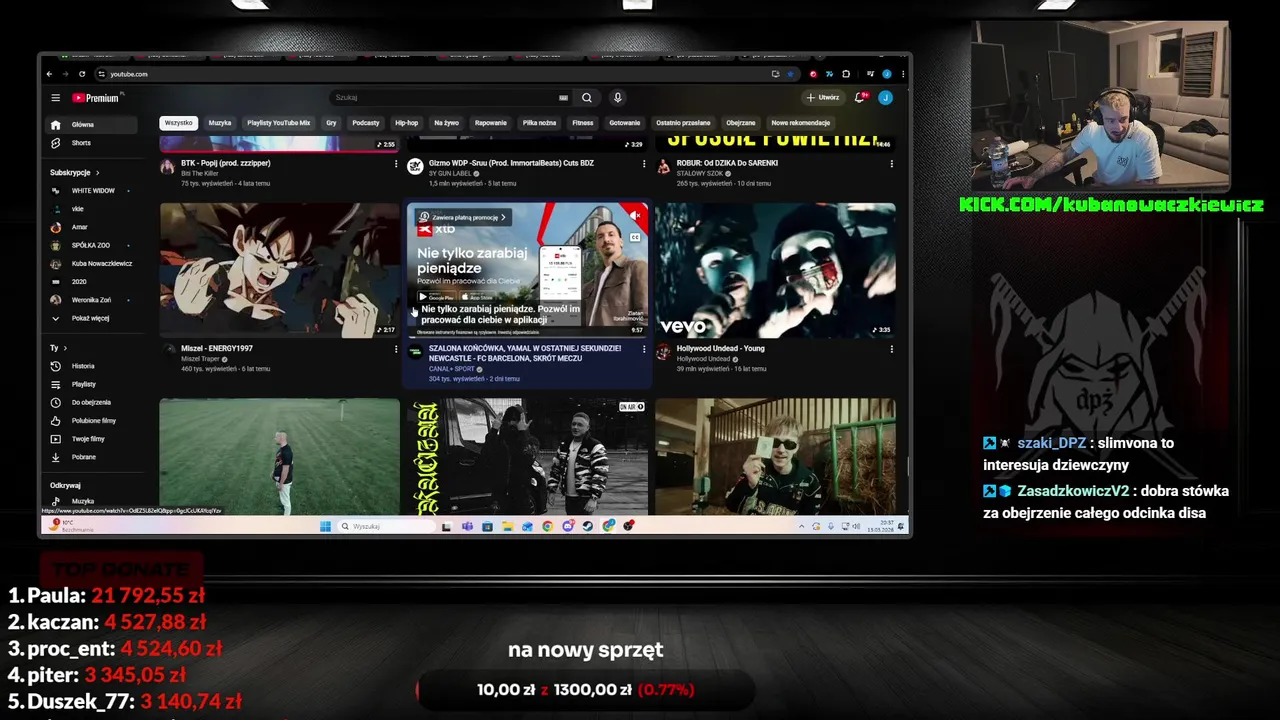The height and width of the screenshot is (720, 1280).
Task: Open the notifications bell
Action: pyautogui.click(x=860, y=98)
